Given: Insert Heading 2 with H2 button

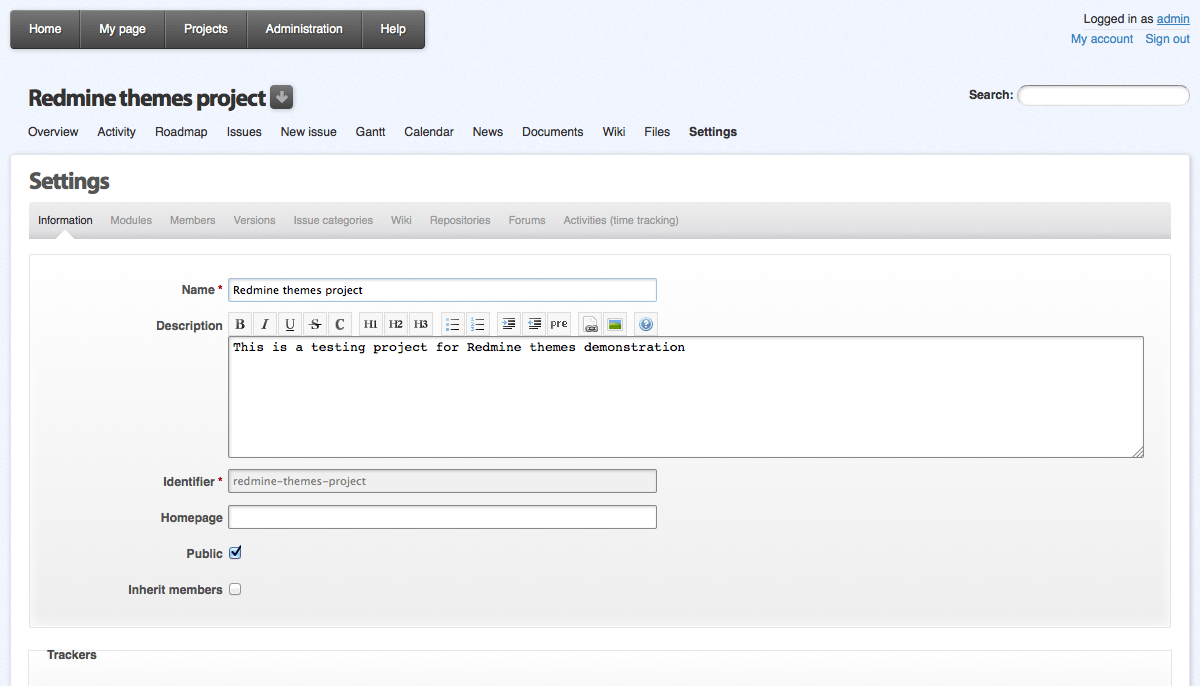Looking at the screenshot, I should (396, 324).
